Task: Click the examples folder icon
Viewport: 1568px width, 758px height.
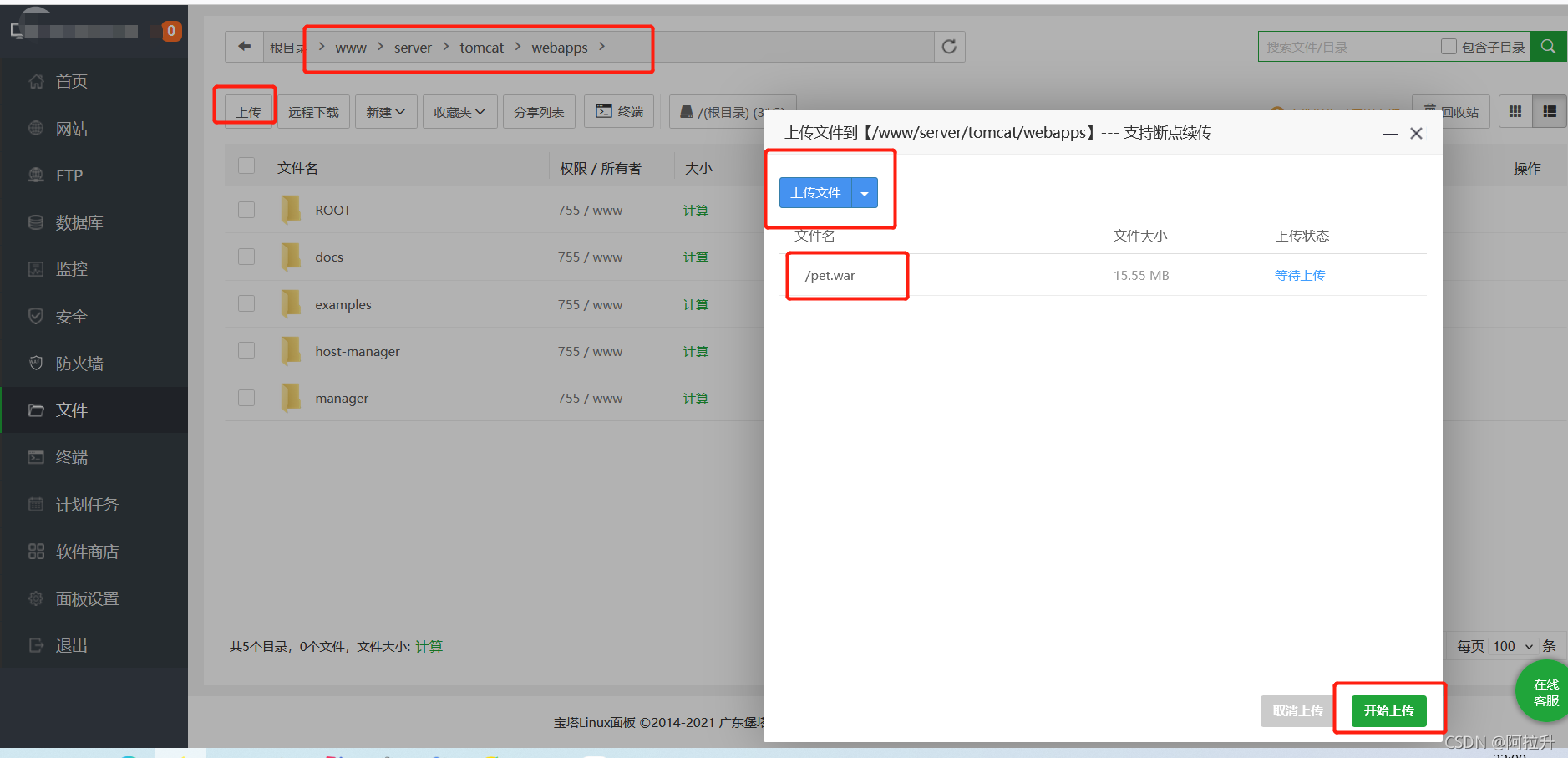Action: pyautogui.click(x=291, y=304)
